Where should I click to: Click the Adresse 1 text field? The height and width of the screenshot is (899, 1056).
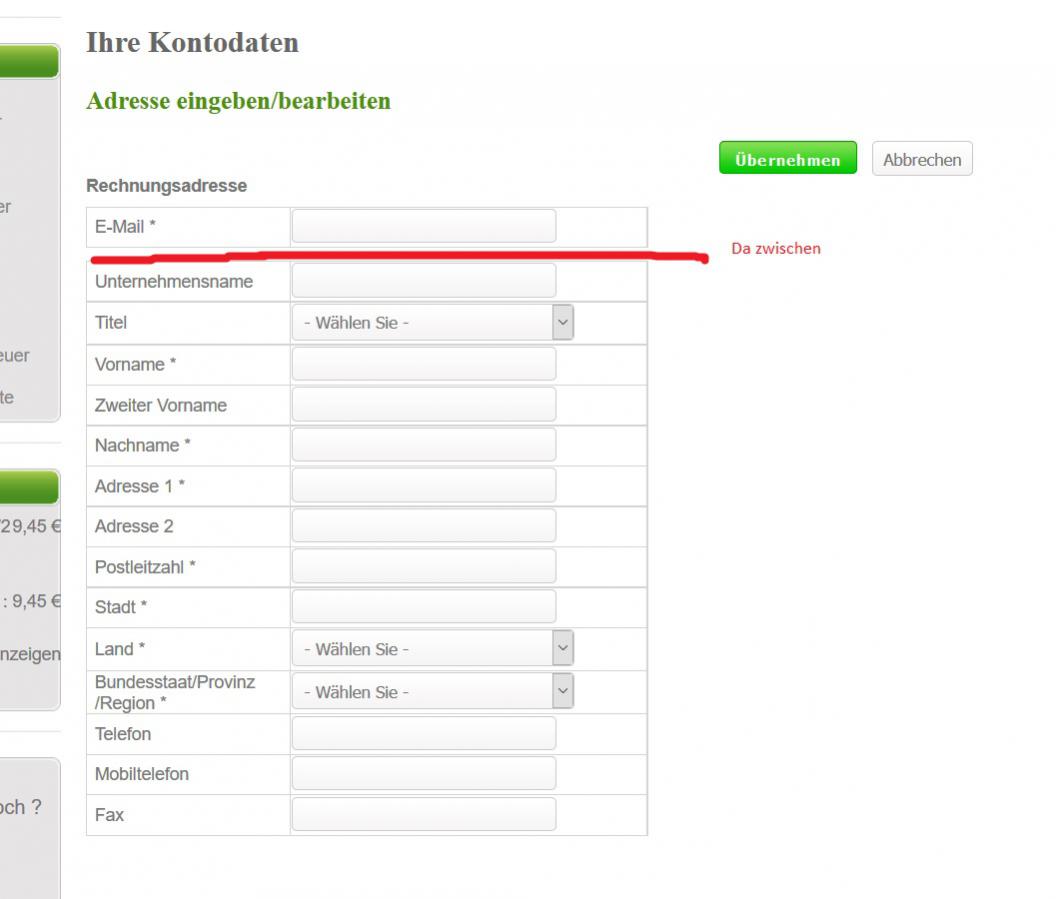coord(423,486)
